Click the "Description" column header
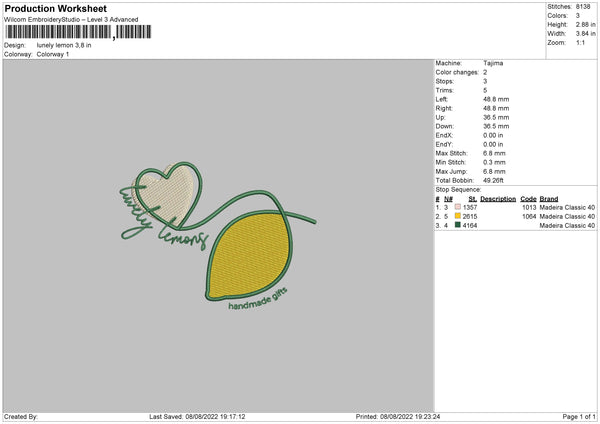Image resolution: width=600 pixels, height=424 pixels. [498, 199]
